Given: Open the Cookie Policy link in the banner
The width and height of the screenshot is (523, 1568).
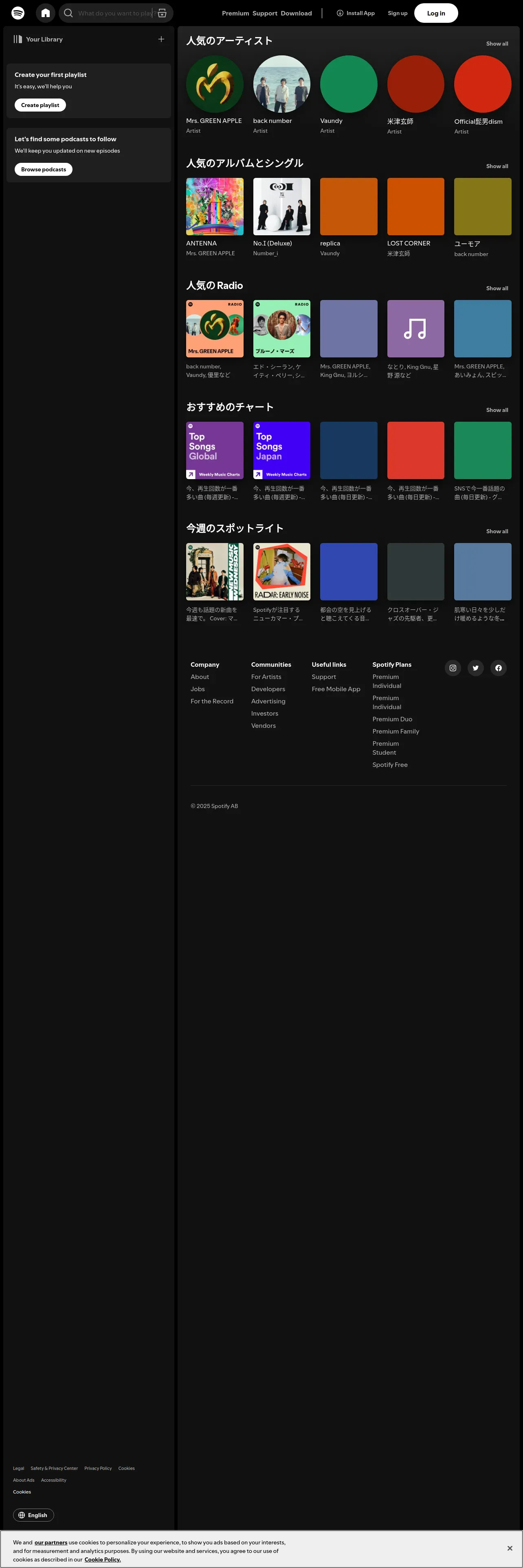Looking at the screenshot, I should (102, 1559).
